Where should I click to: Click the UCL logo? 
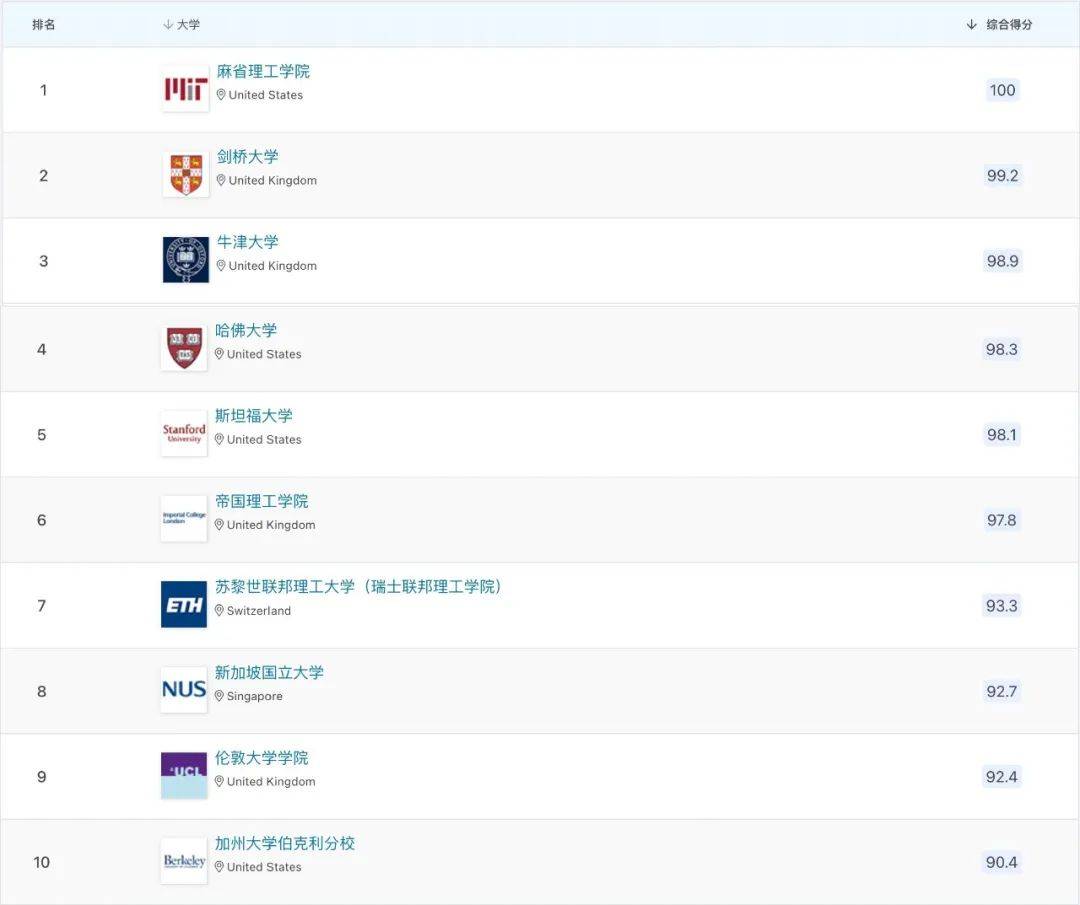tap(184, 776)
